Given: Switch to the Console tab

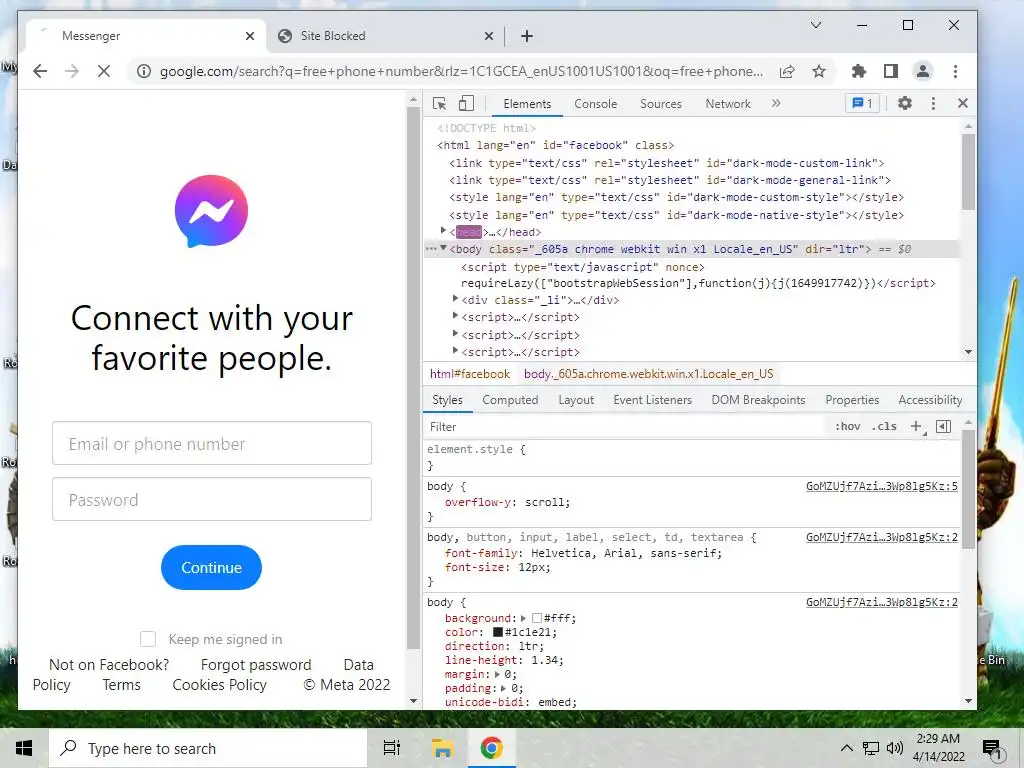Looking at the screenshot, I should pyautogui.click(x=596, y=104).
